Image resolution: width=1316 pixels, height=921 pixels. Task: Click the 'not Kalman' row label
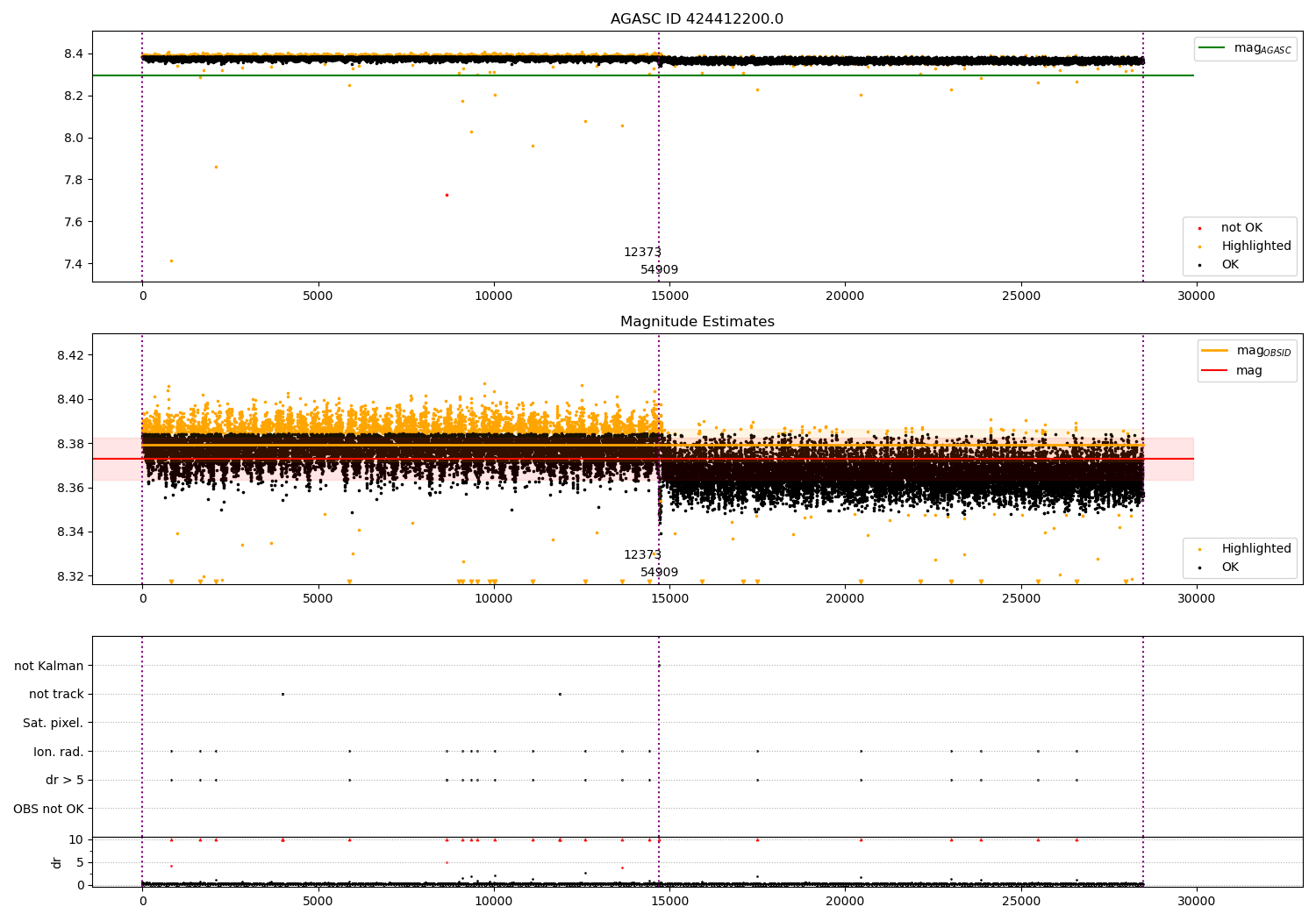(x=49, y=666)
